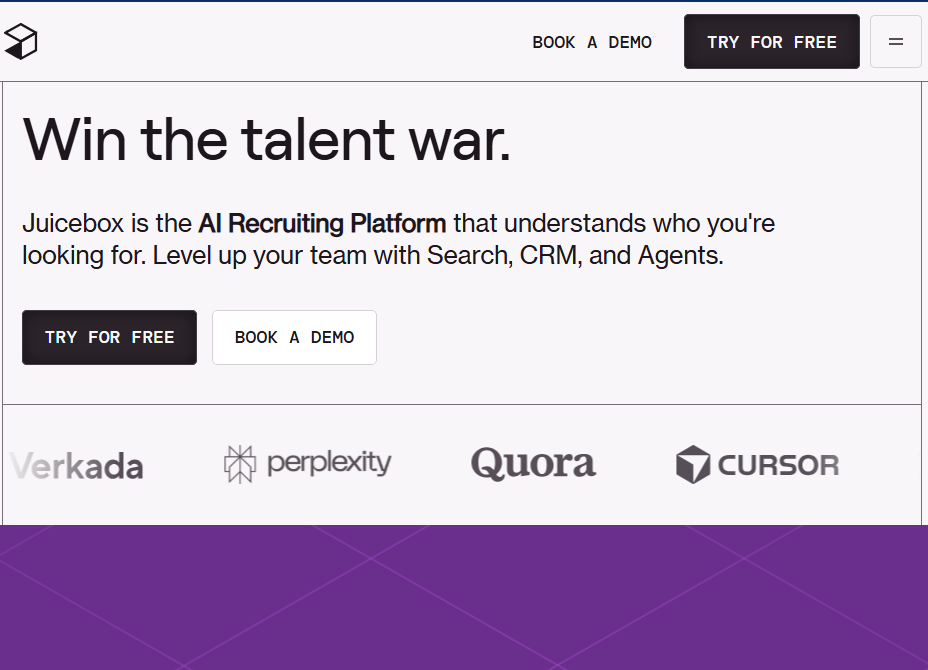Click the Verkada logo
Screen dimensions: 928x670
point(77,466)
